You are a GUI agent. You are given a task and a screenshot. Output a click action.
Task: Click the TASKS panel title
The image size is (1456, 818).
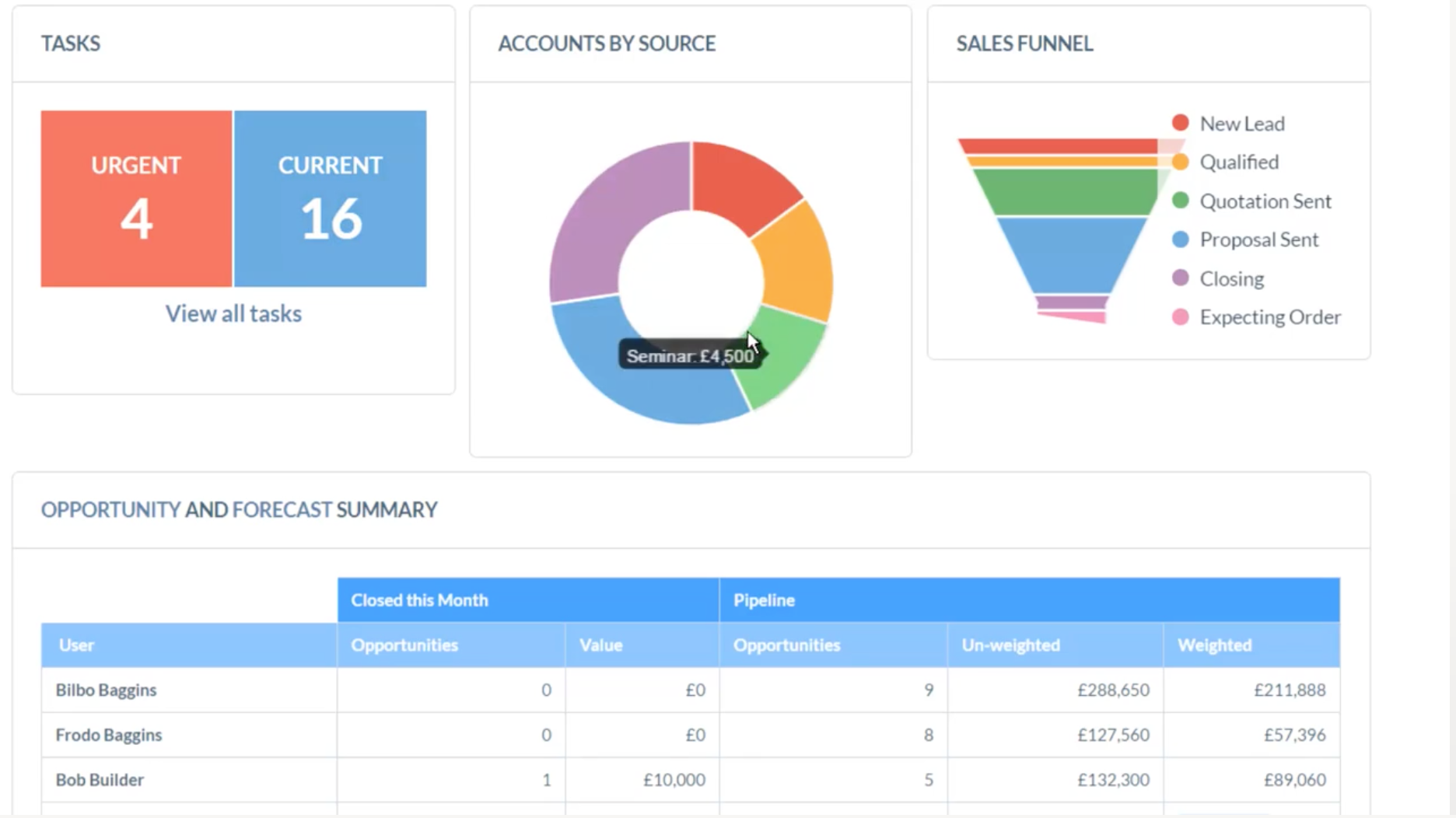coord(71,44)
